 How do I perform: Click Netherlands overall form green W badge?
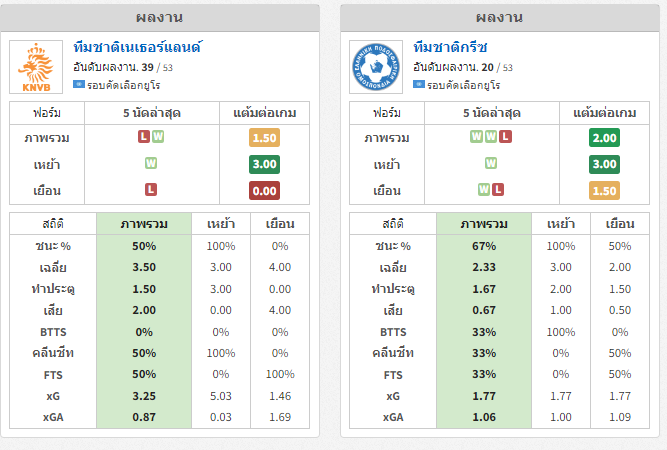158,137
